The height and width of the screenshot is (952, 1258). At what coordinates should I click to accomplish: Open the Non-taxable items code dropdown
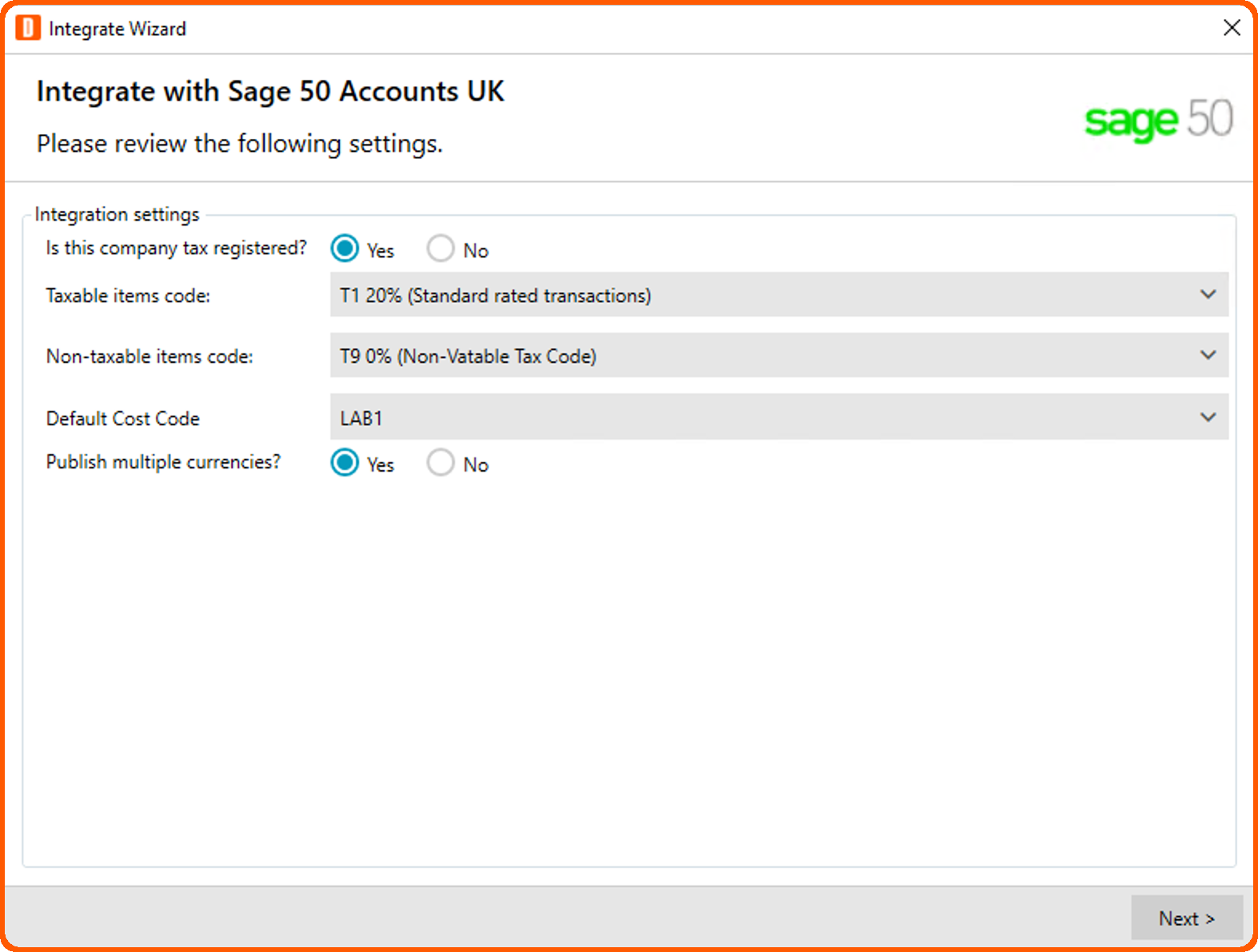pos(779,356)
